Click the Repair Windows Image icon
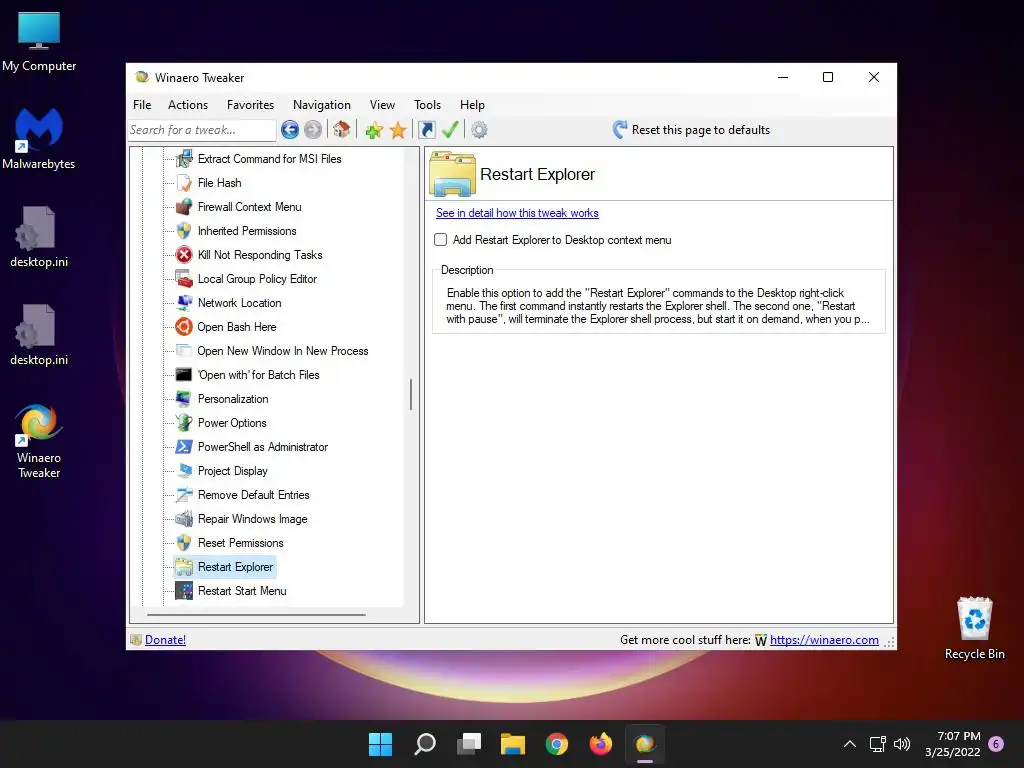 click(185, 519)
